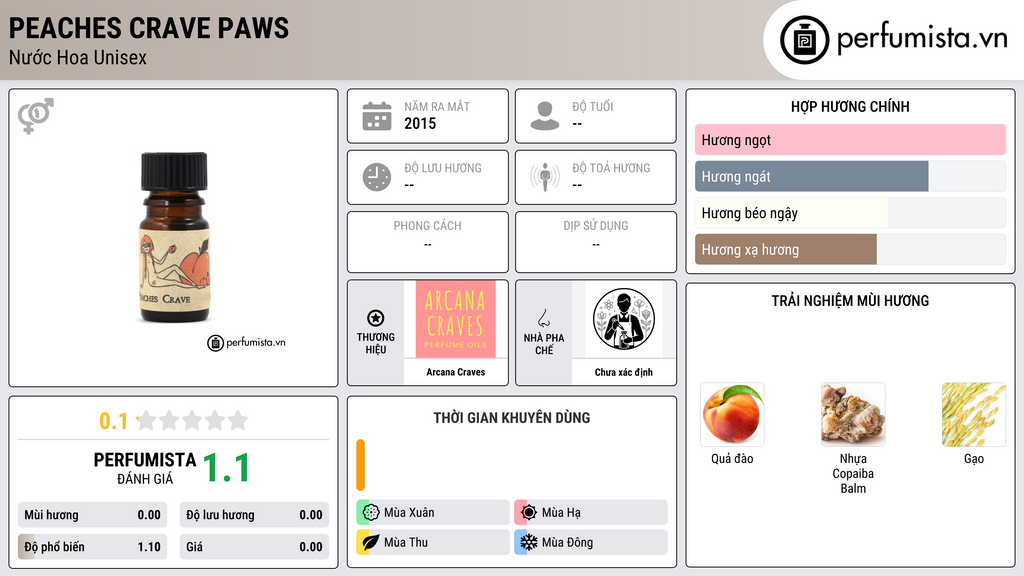Viewport: 1024px width, 576px height.
Task: Click the TRẢI NGHIỆM MÙI HƯƠNG heading
Action: pos(850,300)
